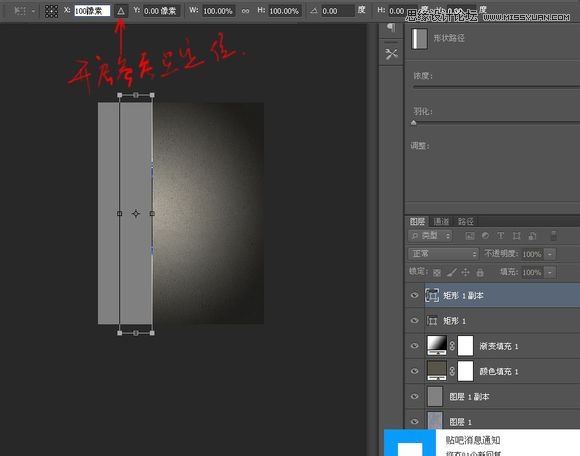Click the H height percentage field
Viewport: 580px width, 456px height.
click(x=285, y=11)
